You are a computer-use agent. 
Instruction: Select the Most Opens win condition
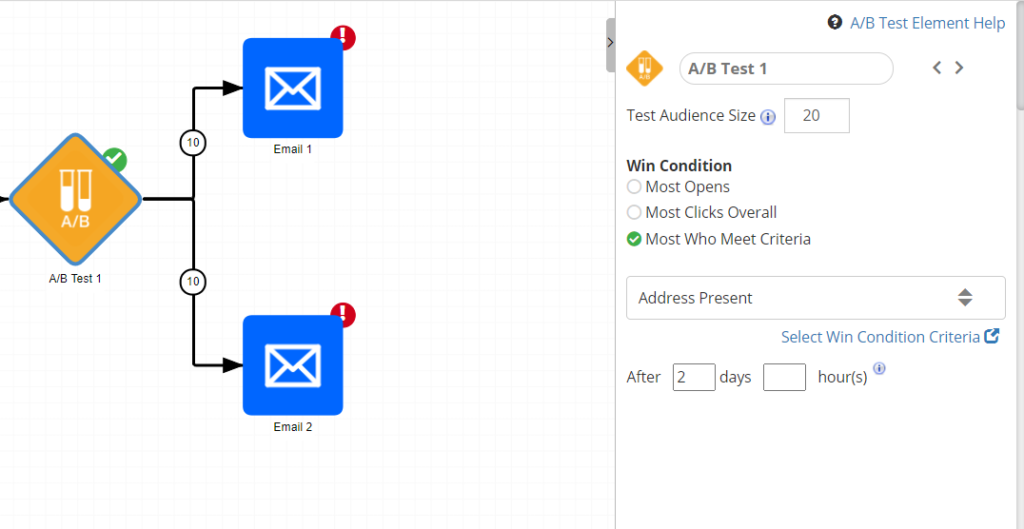coord(634,187)
